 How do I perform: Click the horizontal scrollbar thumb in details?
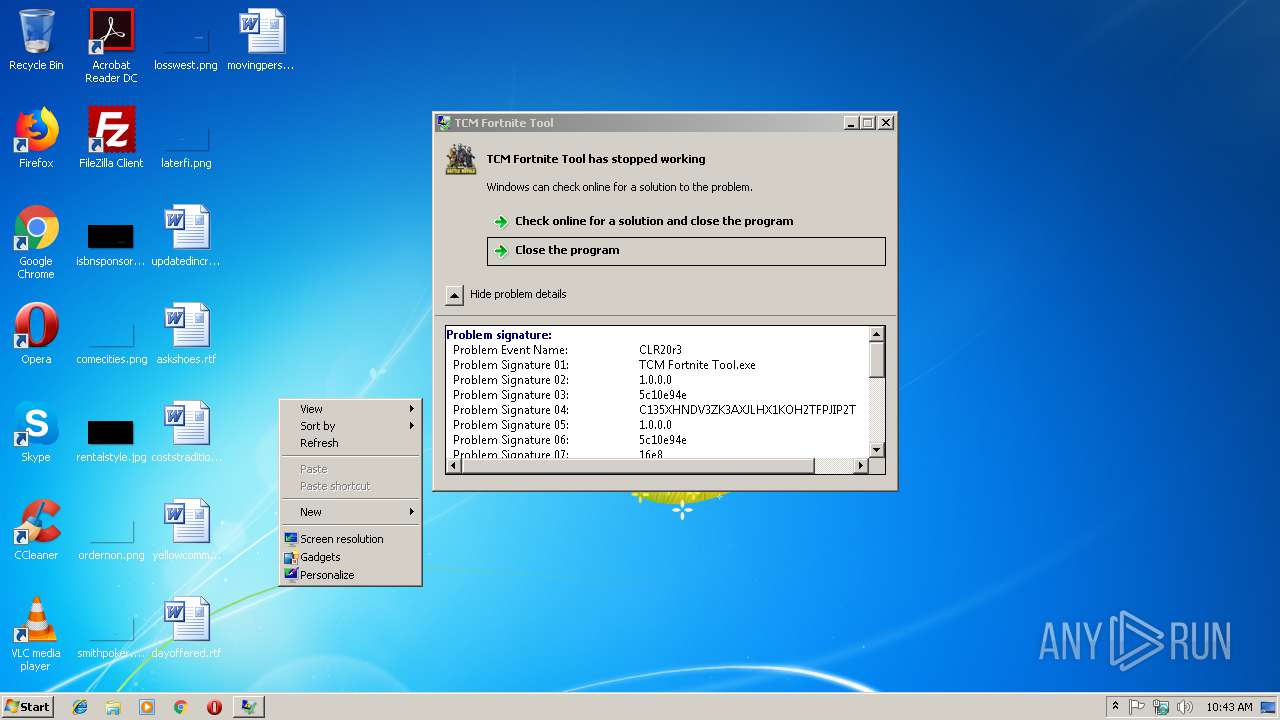point(637,466)
